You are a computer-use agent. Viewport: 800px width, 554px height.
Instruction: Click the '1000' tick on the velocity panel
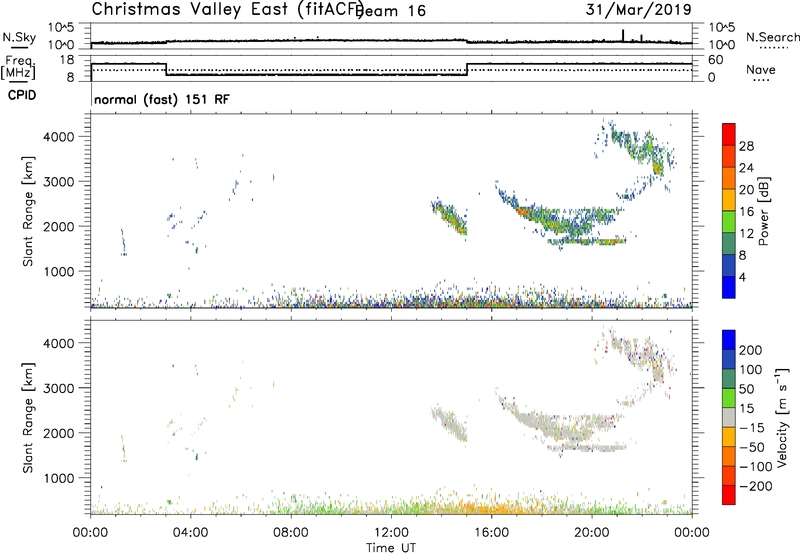(x=59, y=478)
